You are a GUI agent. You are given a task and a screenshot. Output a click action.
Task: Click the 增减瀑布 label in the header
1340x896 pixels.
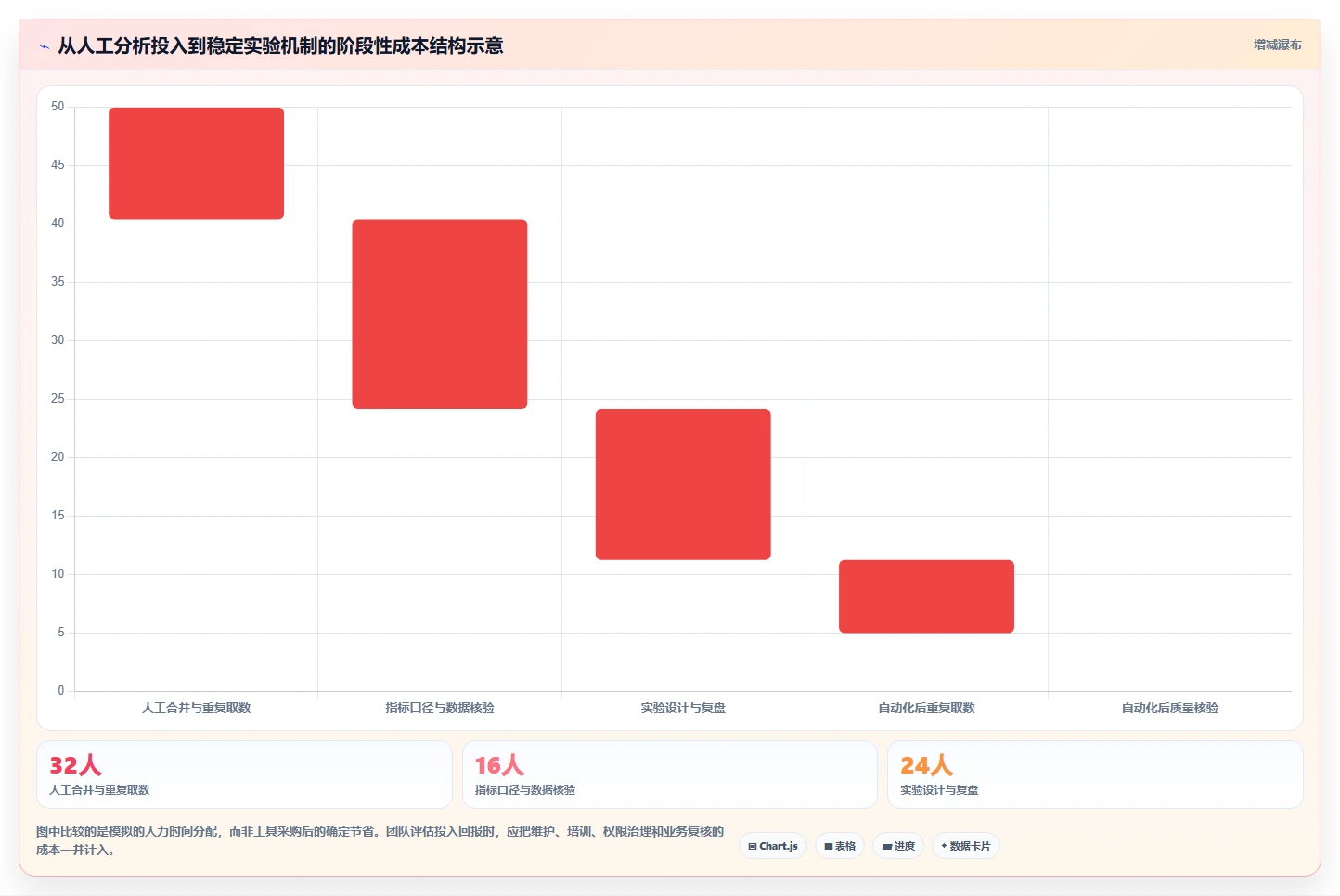(1277, 45)
